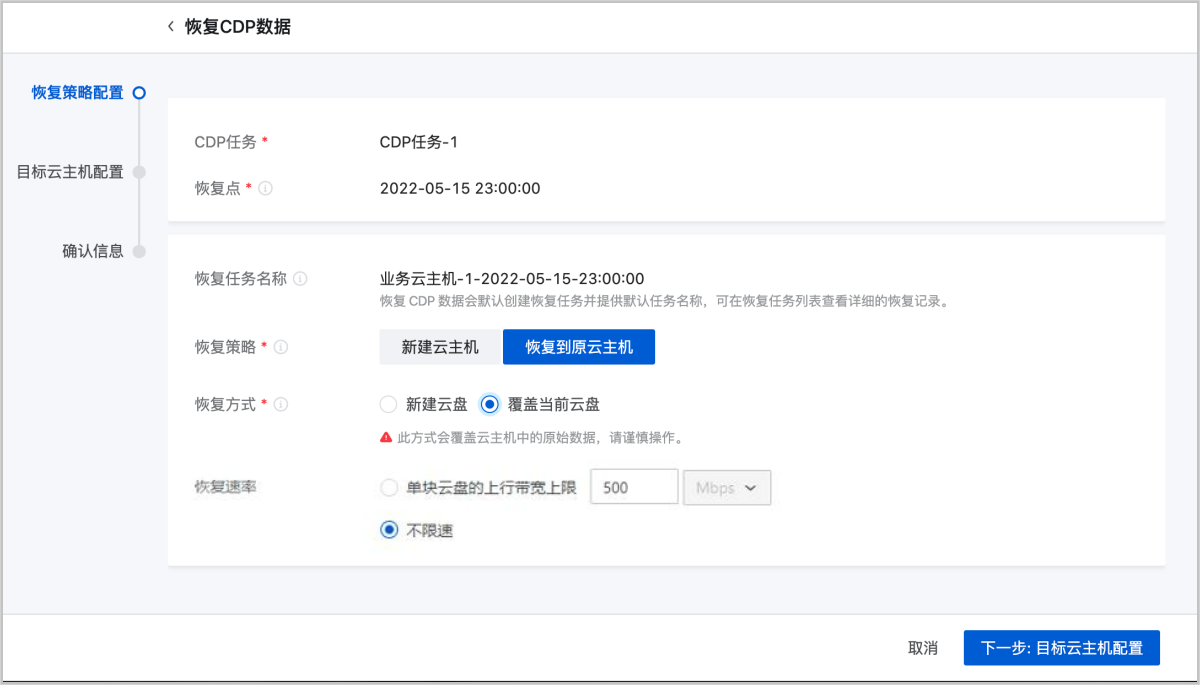
Task: Open the Mbps unit dropdown
Action: 727,487
